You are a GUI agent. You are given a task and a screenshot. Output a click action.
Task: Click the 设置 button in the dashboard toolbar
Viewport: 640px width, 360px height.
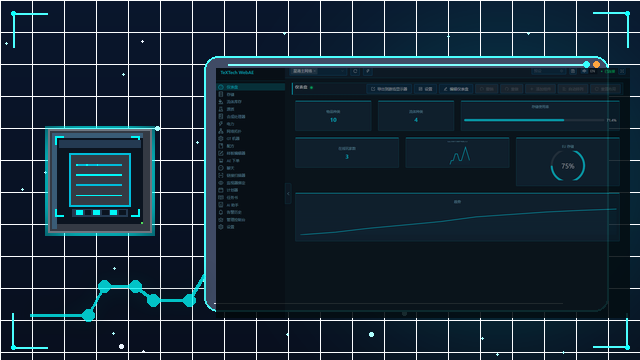tap(425, 89)
